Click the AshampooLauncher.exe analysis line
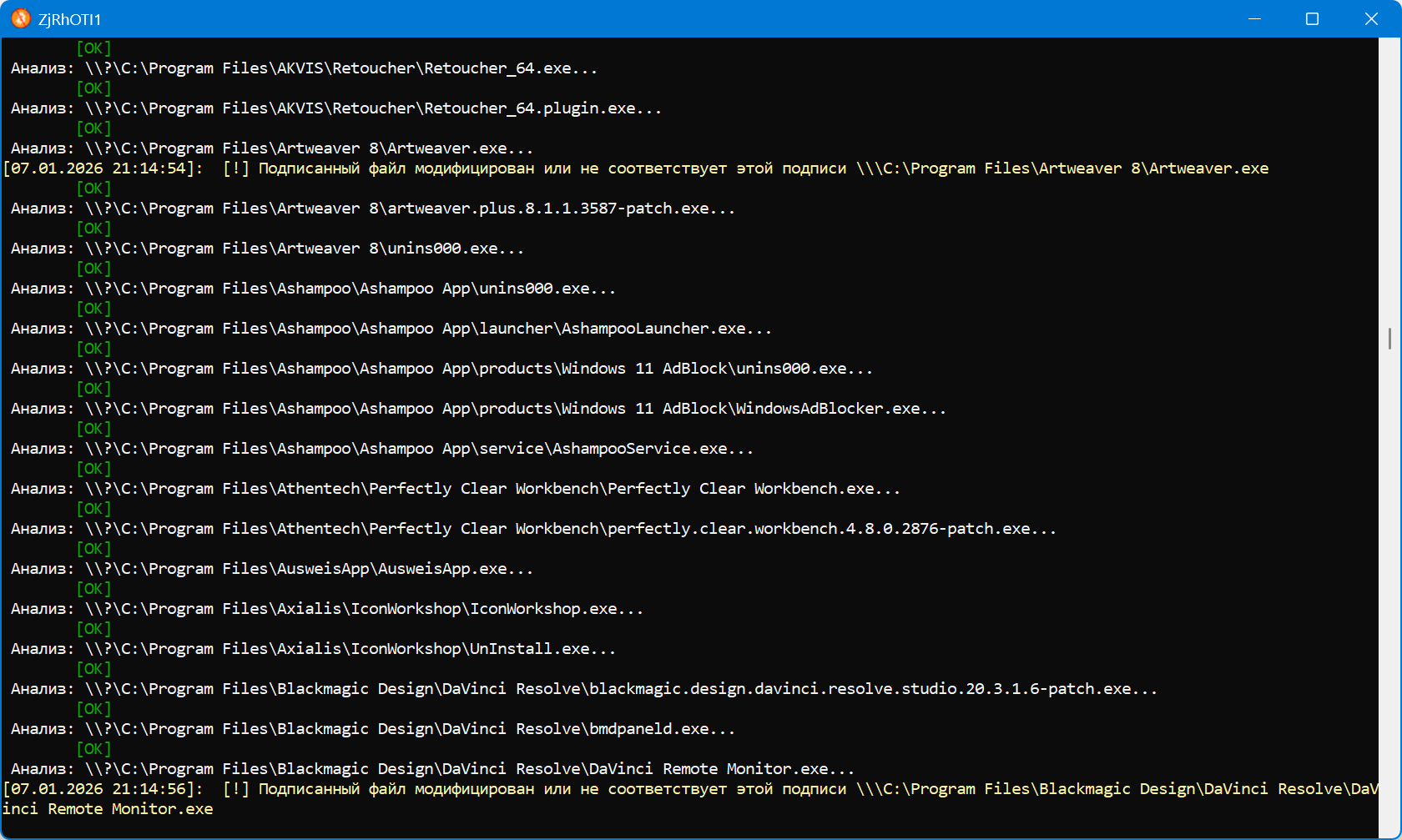This screenshot has width=1402, height=840. point(391,329)
